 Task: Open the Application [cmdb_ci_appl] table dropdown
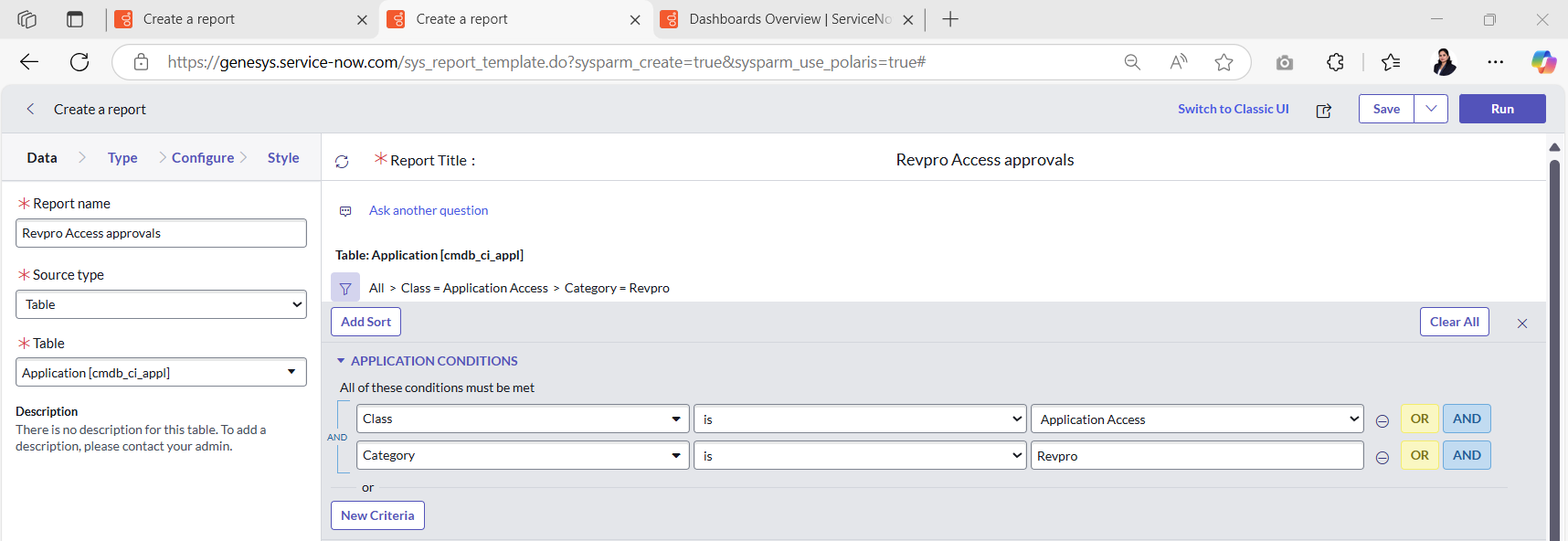161,372
